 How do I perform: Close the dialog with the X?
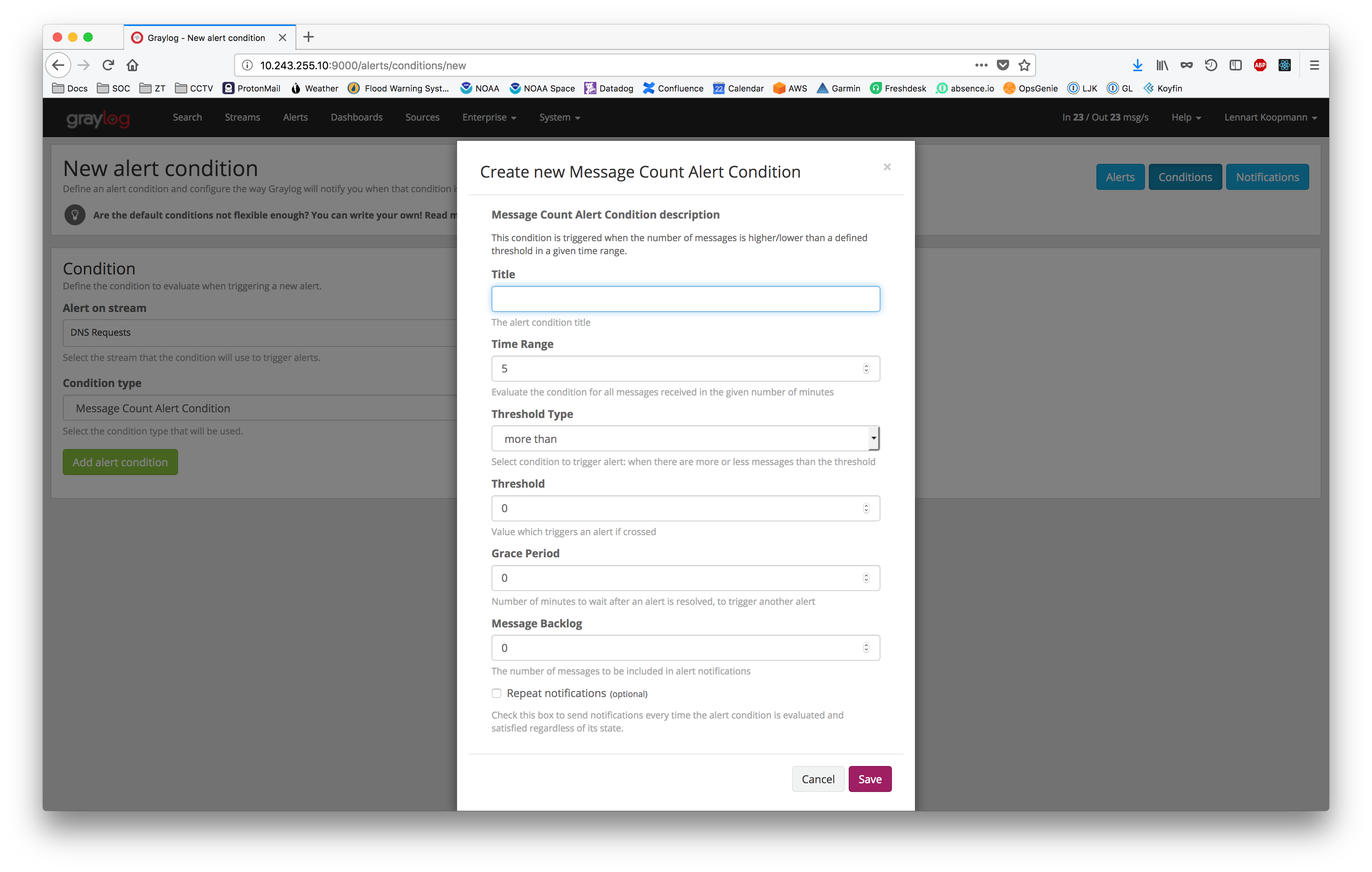[x=887, y=167]
